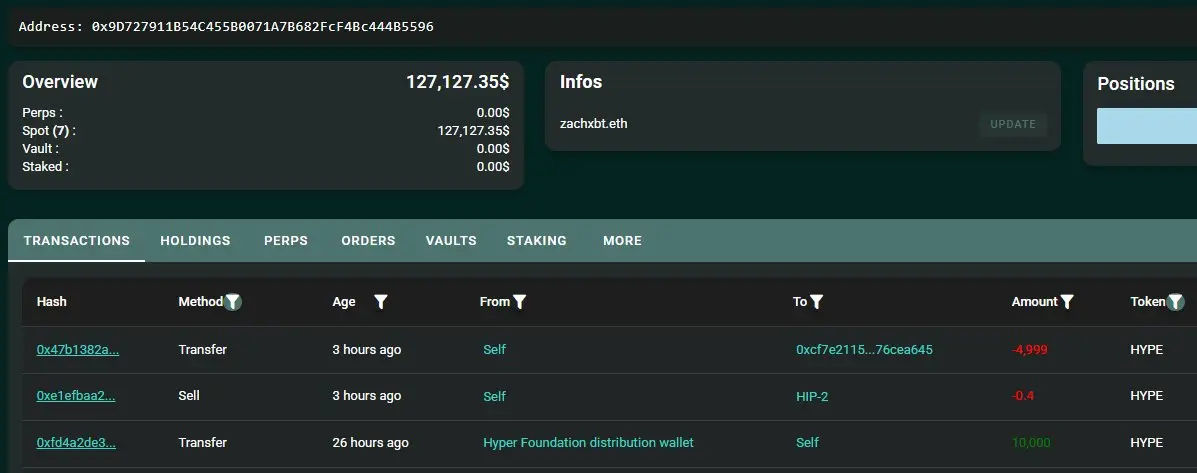Open transaction hash 0xe1efbaa2 link
This screenshot has width=1197, height=473.
(x=76, y=396)
